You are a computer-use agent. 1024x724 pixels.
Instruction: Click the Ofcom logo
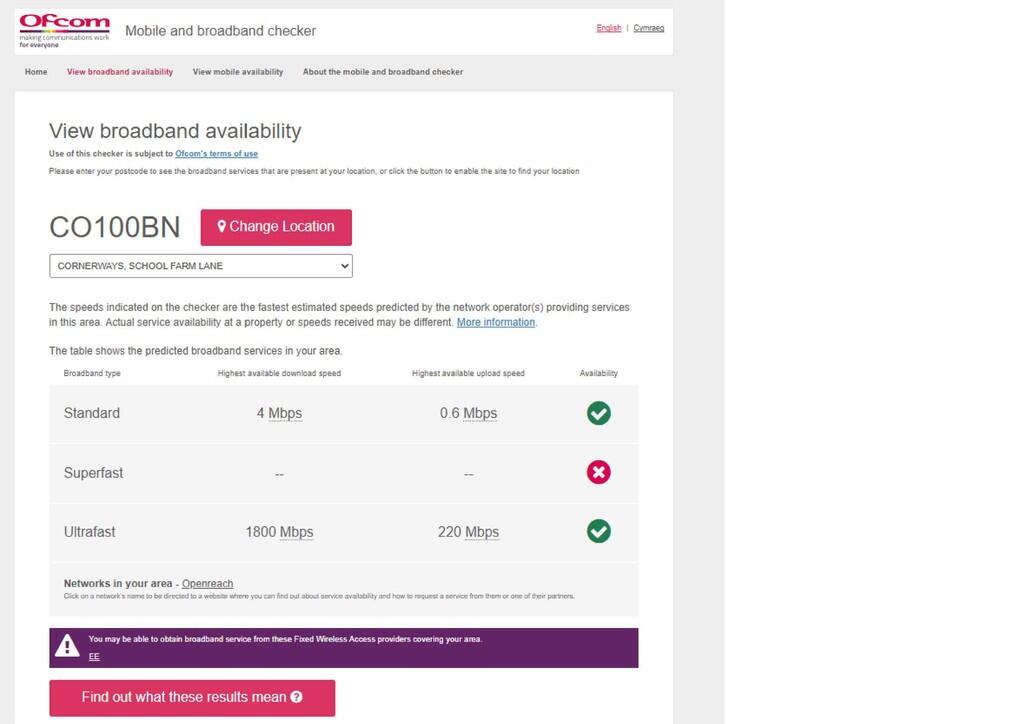(x=64, y=30)
